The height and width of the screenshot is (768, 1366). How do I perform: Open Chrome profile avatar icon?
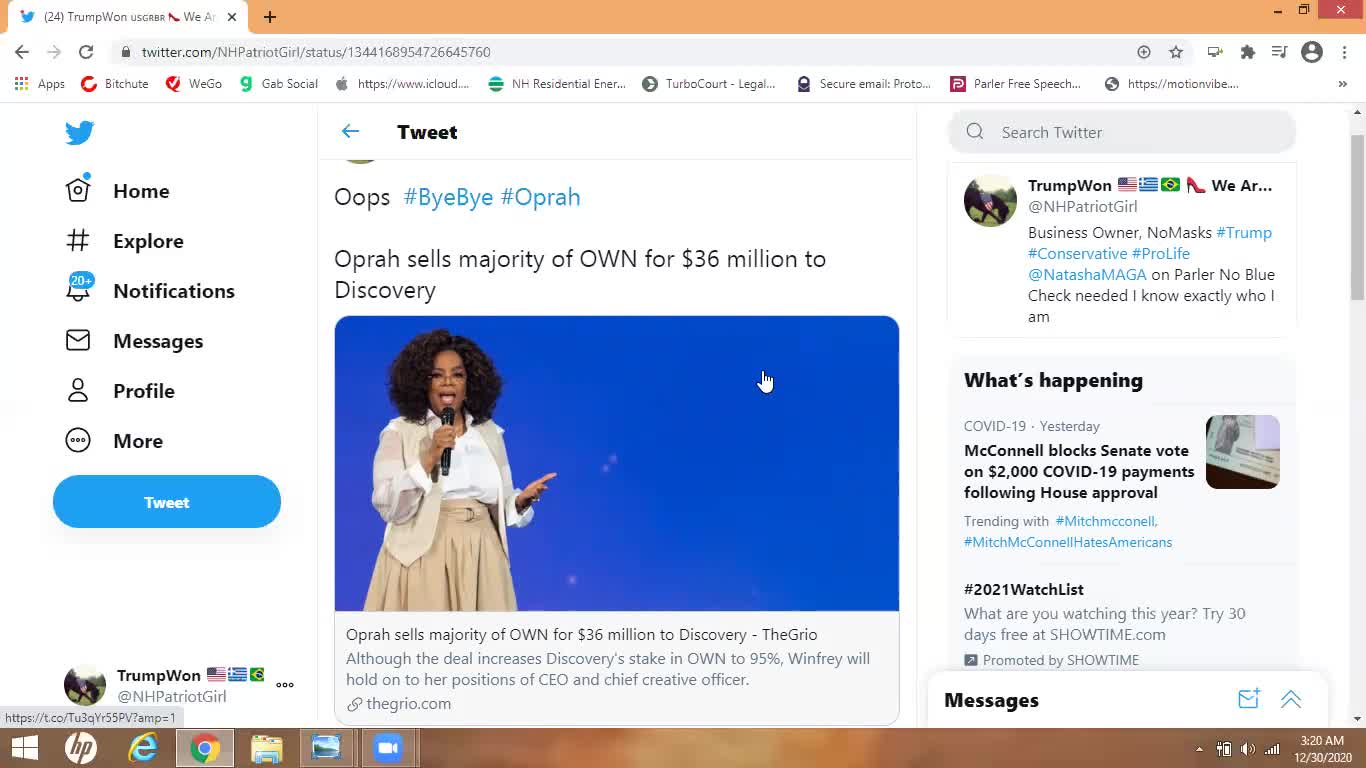tap(1312, 52)
